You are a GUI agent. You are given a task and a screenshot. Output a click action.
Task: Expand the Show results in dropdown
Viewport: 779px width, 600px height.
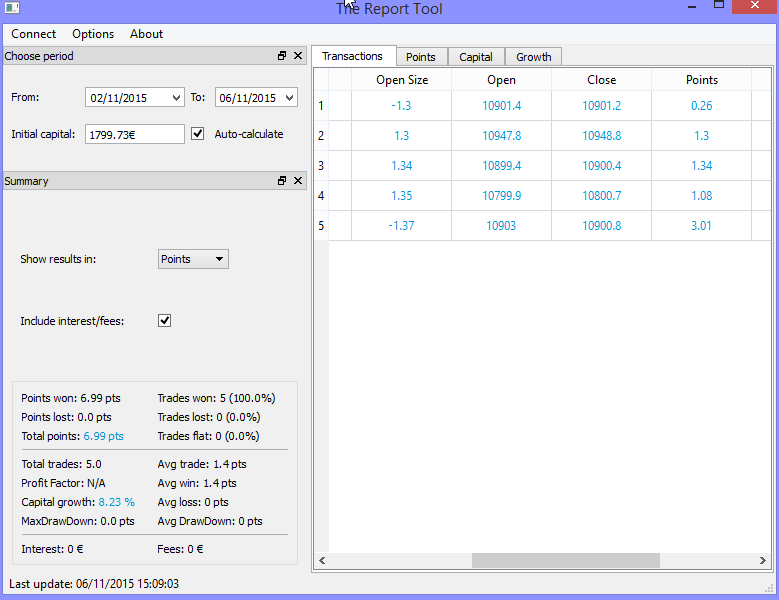click(194, 259)
